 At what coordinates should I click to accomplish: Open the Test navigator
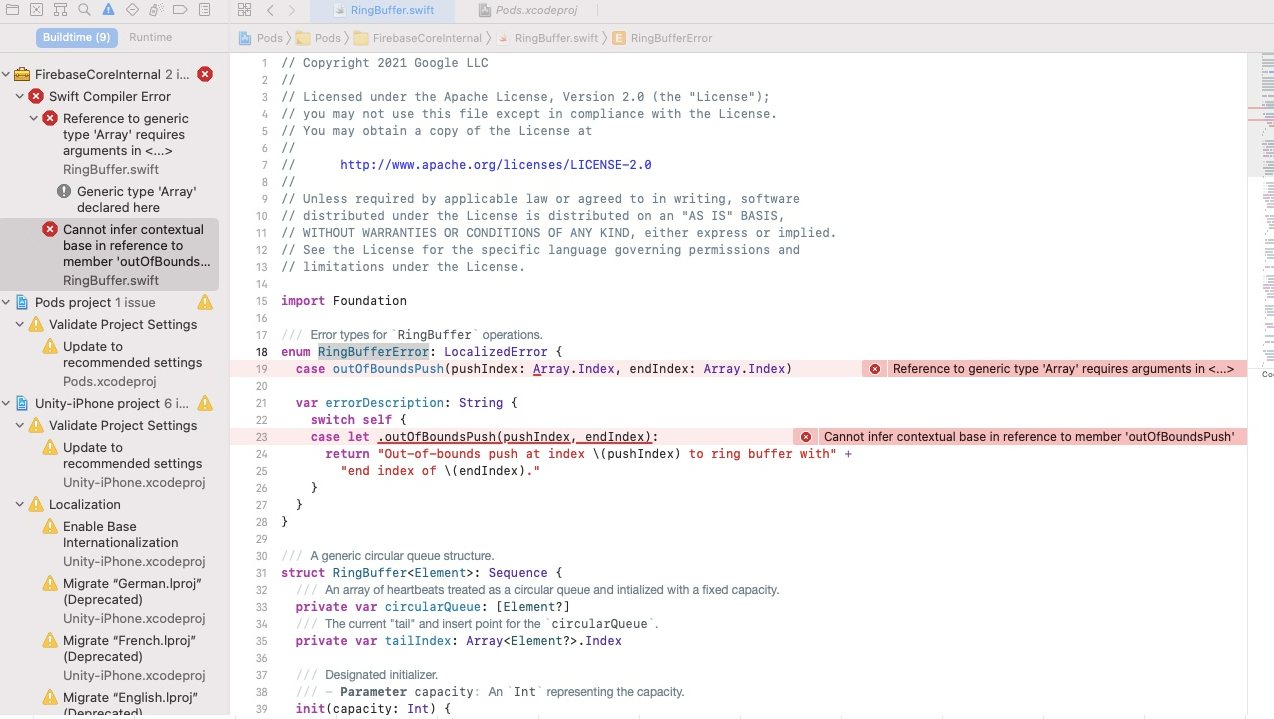tap(131, 9)
